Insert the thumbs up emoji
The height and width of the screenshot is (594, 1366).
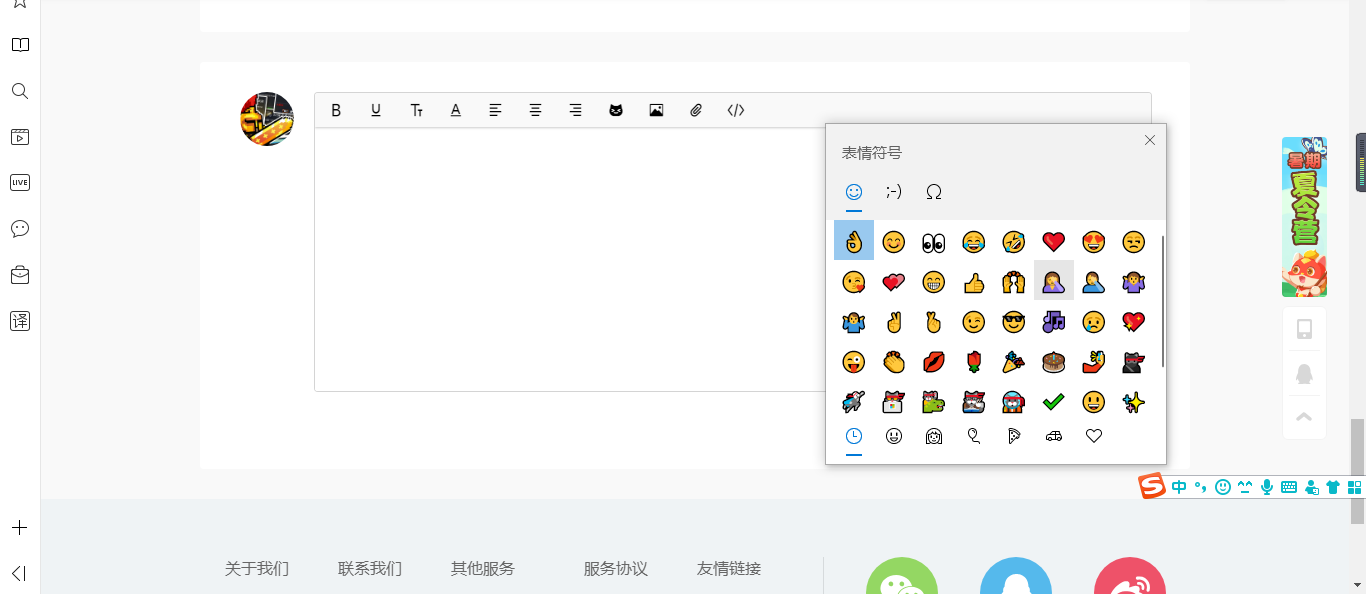tap(974, 282)
